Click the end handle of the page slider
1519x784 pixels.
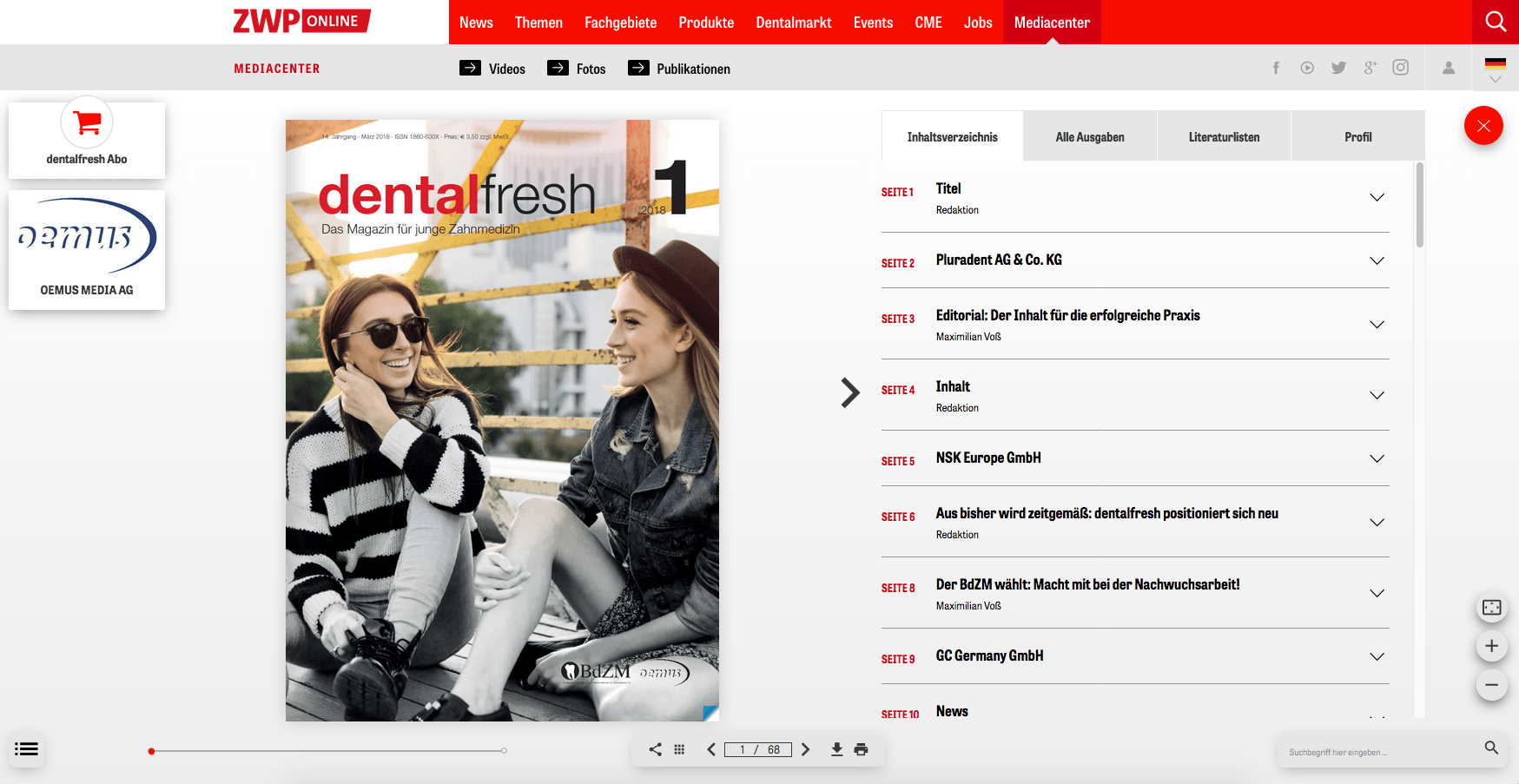(x=504, y=751)
